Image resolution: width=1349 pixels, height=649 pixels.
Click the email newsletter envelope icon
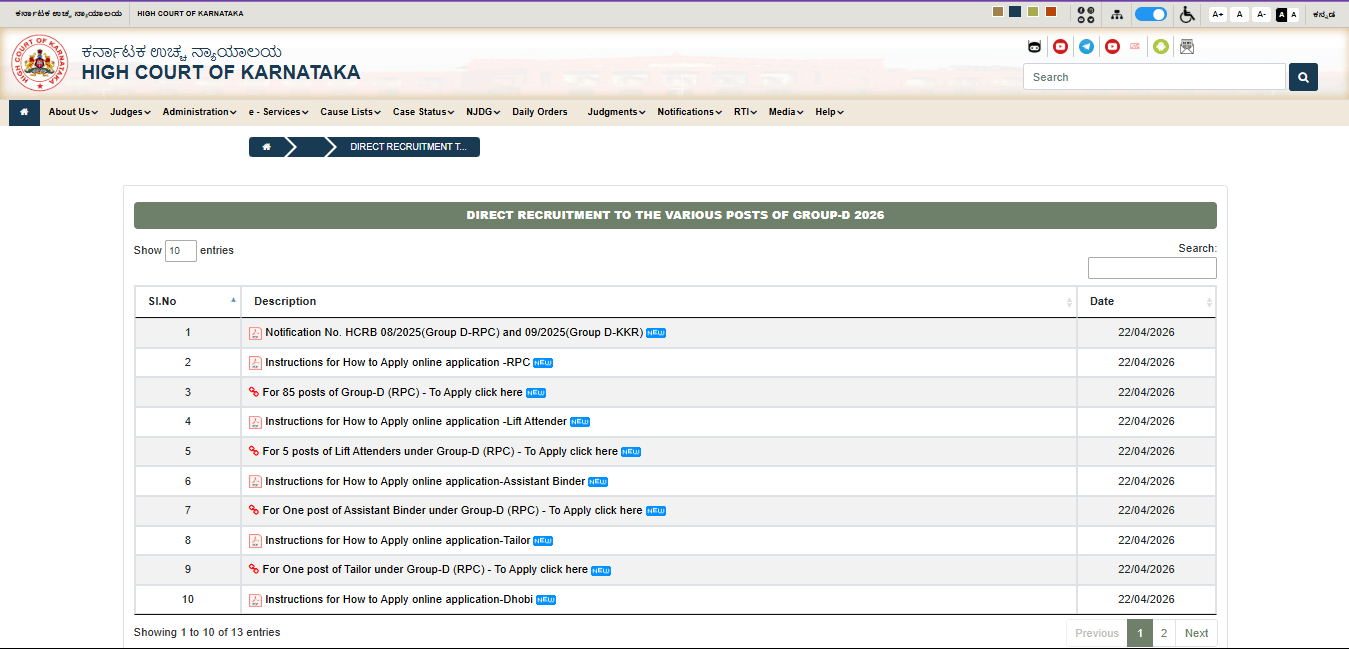(x=1187, y=46)
